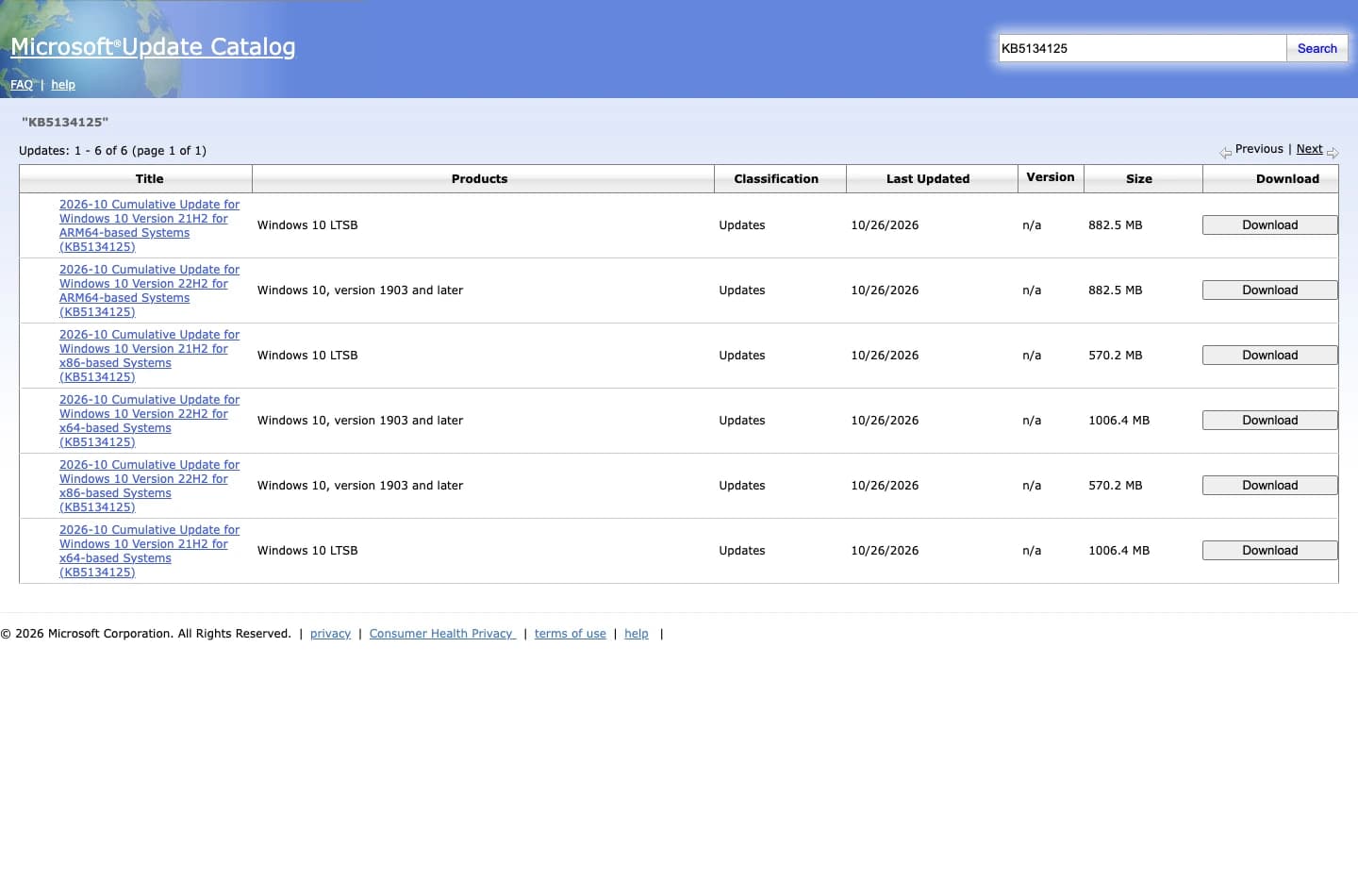Open the 21H2 x64-based Systems update link
Viewport: 1358px width, 896px height.
[149, 551]
